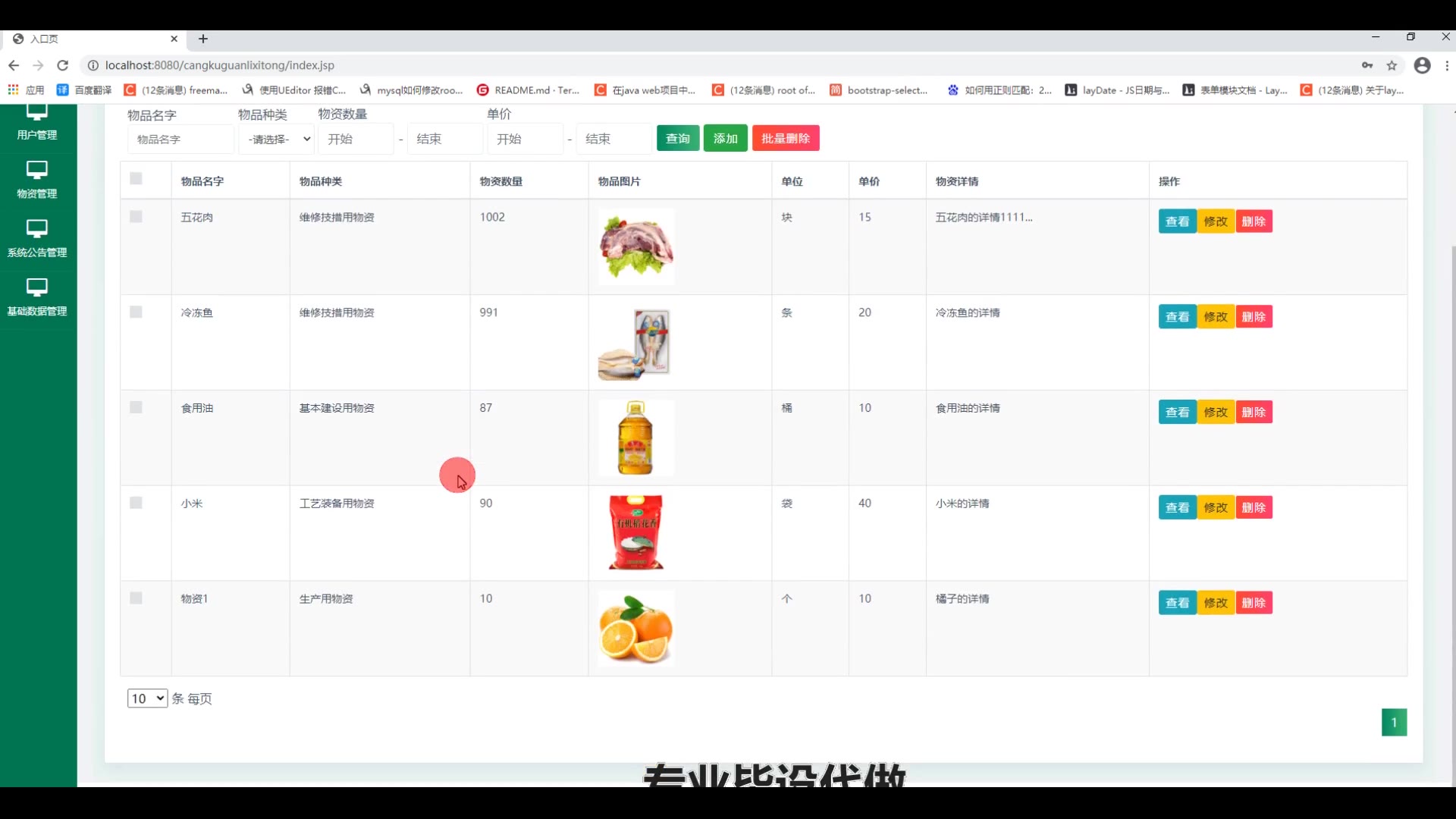Select 基础数据管理 sidebar icon
This screenshot has width=1456, height=819.
36,287
